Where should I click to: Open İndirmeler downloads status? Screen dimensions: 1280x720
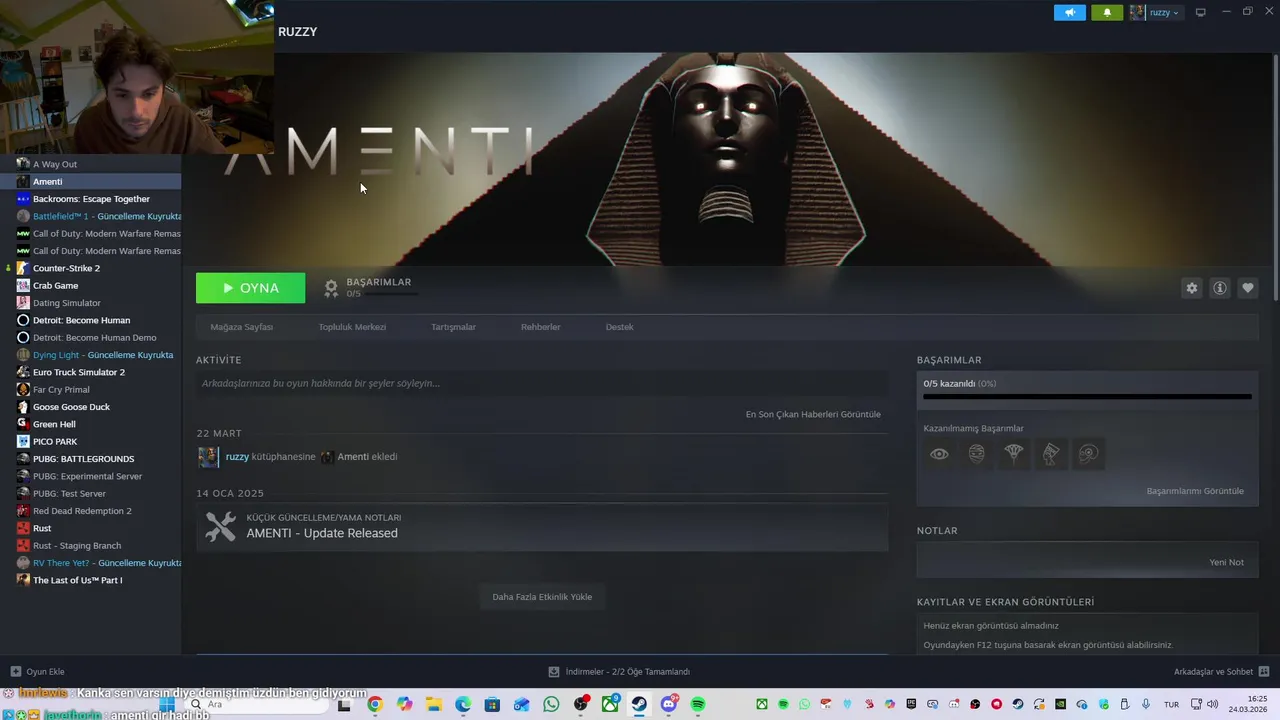pos(619,672)
